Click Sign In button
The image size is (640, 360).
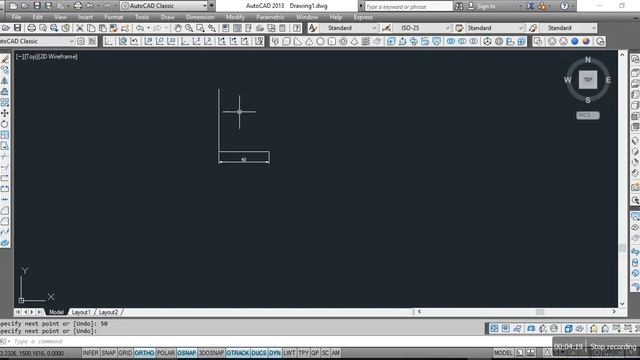pyautogui.click(x=482, y=6)
